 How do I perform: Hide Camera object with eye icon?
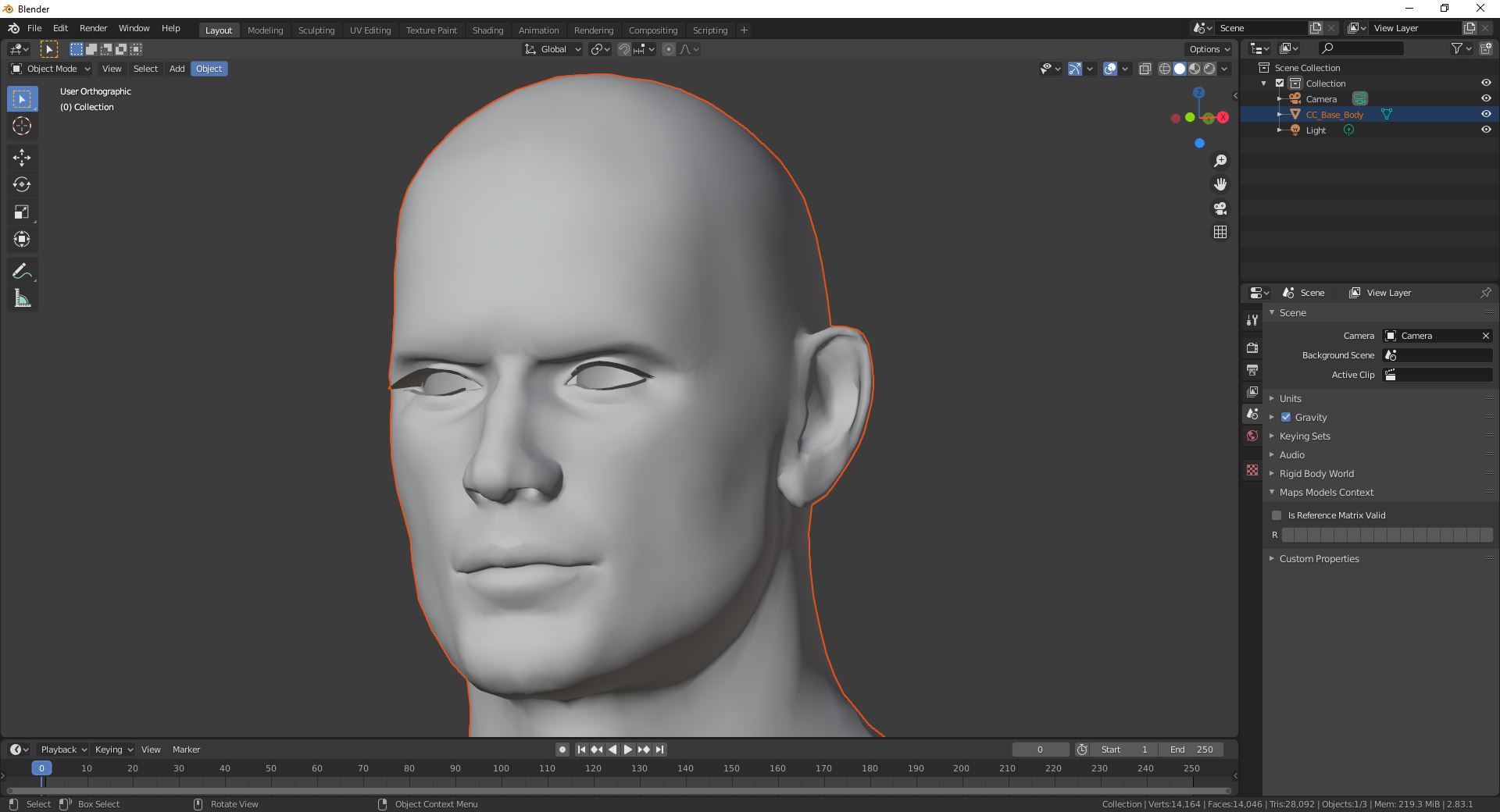[1486, 98]
